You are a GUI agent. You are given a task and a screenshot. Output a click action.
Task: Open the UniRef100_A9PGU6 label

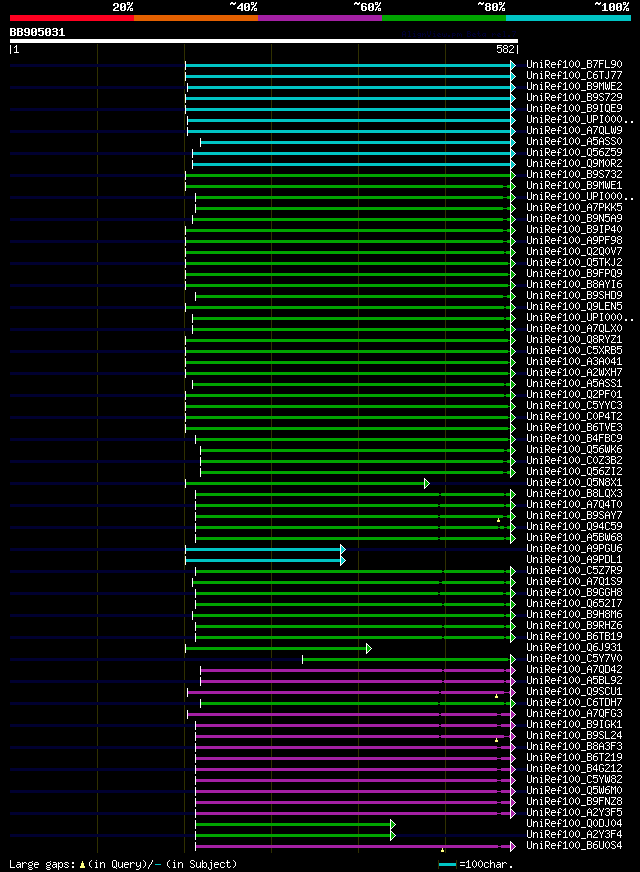pos(574,549)
